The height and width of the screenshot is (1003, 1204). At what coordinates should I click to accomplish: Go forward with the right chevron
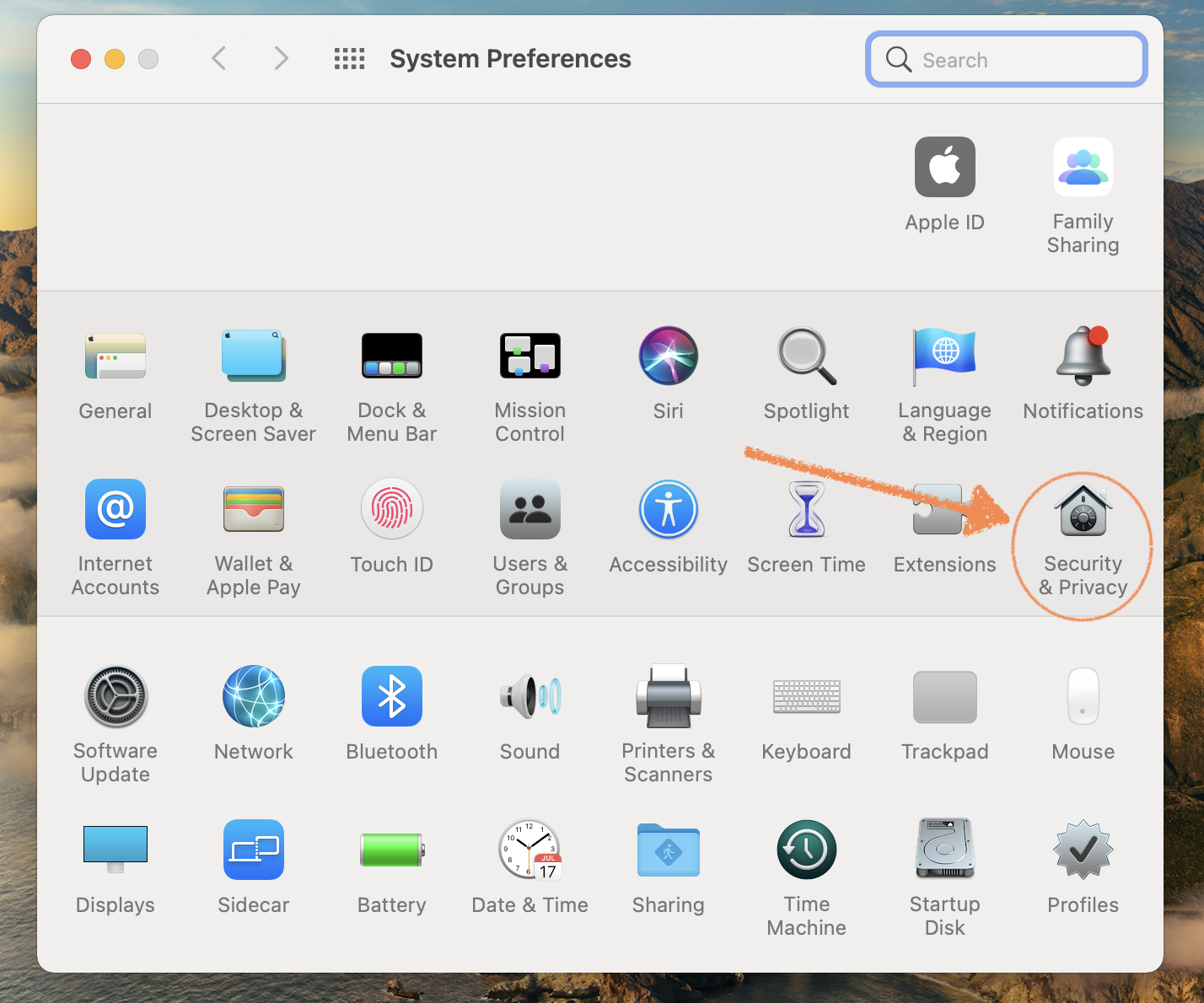pyautogui.click(x=282, y=59)
